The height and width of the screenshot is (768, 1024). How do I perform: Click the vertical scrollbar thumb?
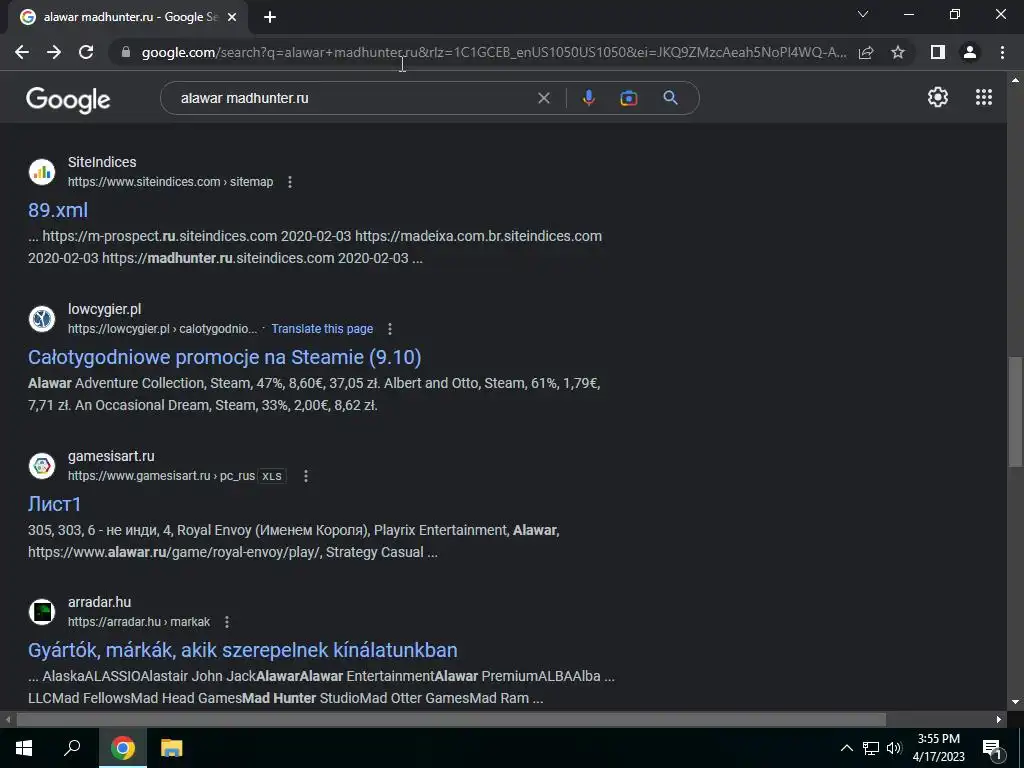coord(1015,411)
